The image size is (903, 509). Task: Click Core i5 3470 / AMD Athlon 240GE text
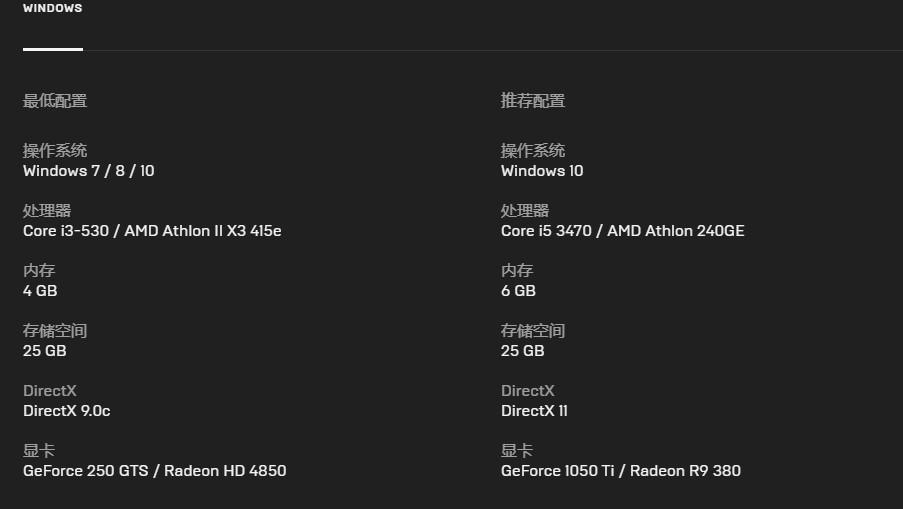point(623,231)
